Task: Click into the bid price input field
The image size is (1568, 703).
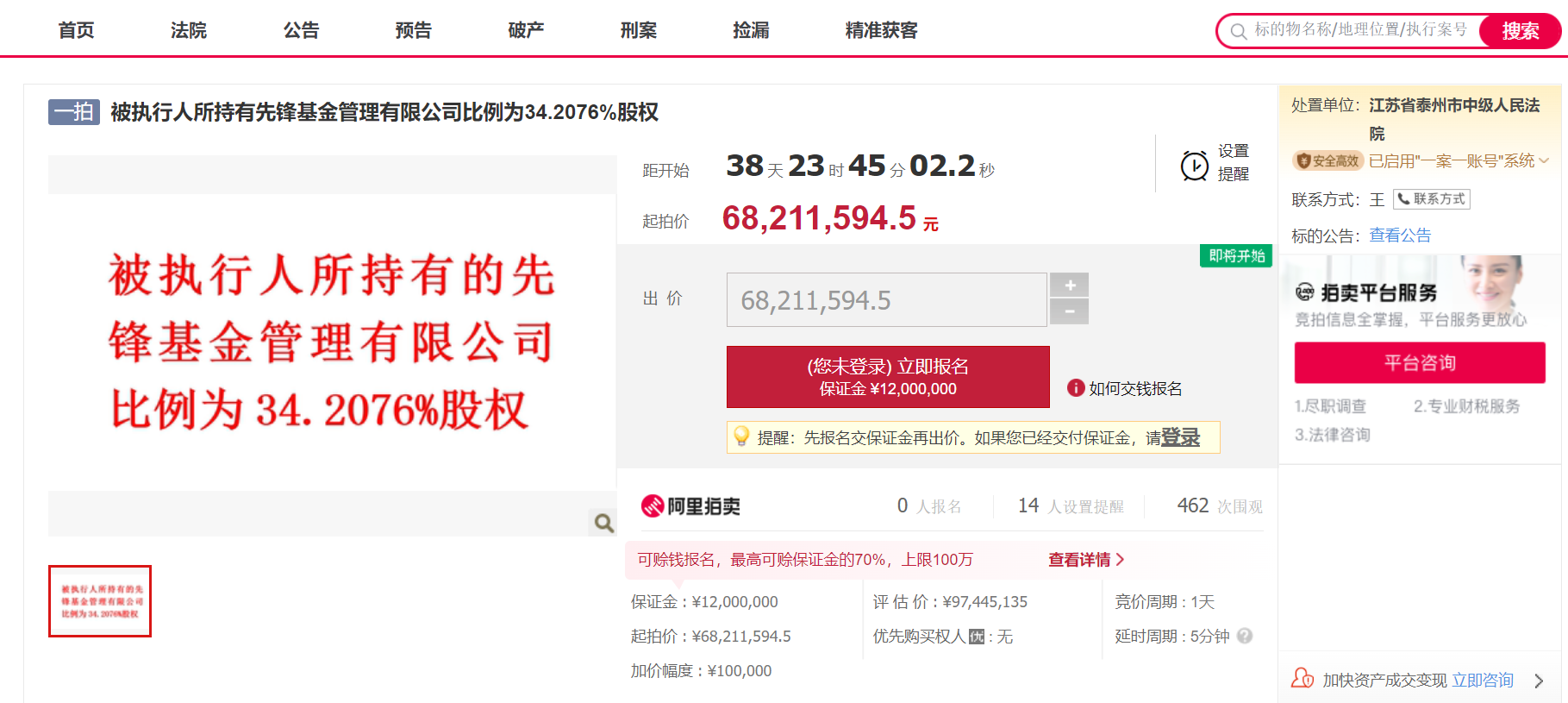Action: (x=886, y=300)
